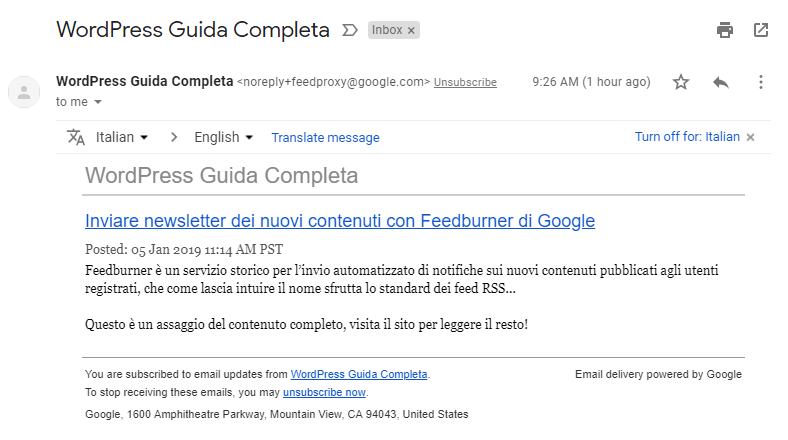Click Unsubscribe next to sender address
Viewport: 788px width, 440px height.
465,82
